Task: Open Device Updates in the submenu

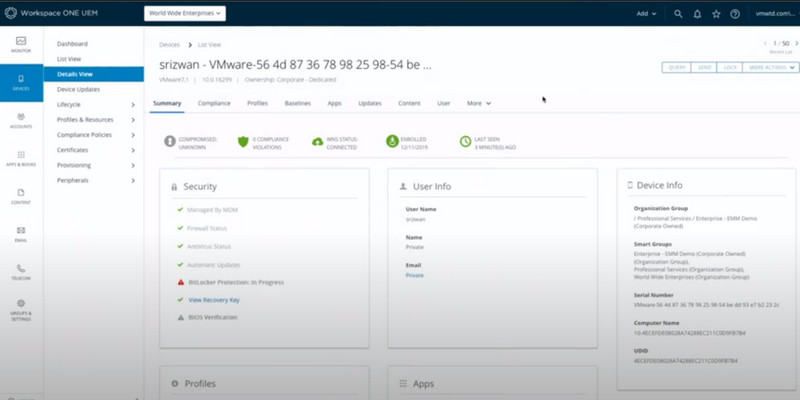Action: (x=79, y=89)
